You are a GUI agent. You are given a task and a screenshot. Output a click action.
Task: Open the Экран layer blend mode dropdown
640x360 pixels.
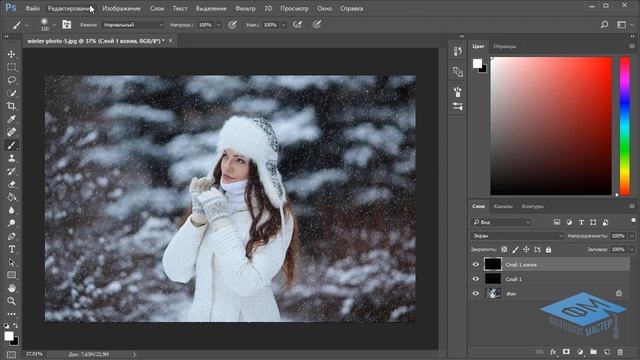click(x=517, y=236)
